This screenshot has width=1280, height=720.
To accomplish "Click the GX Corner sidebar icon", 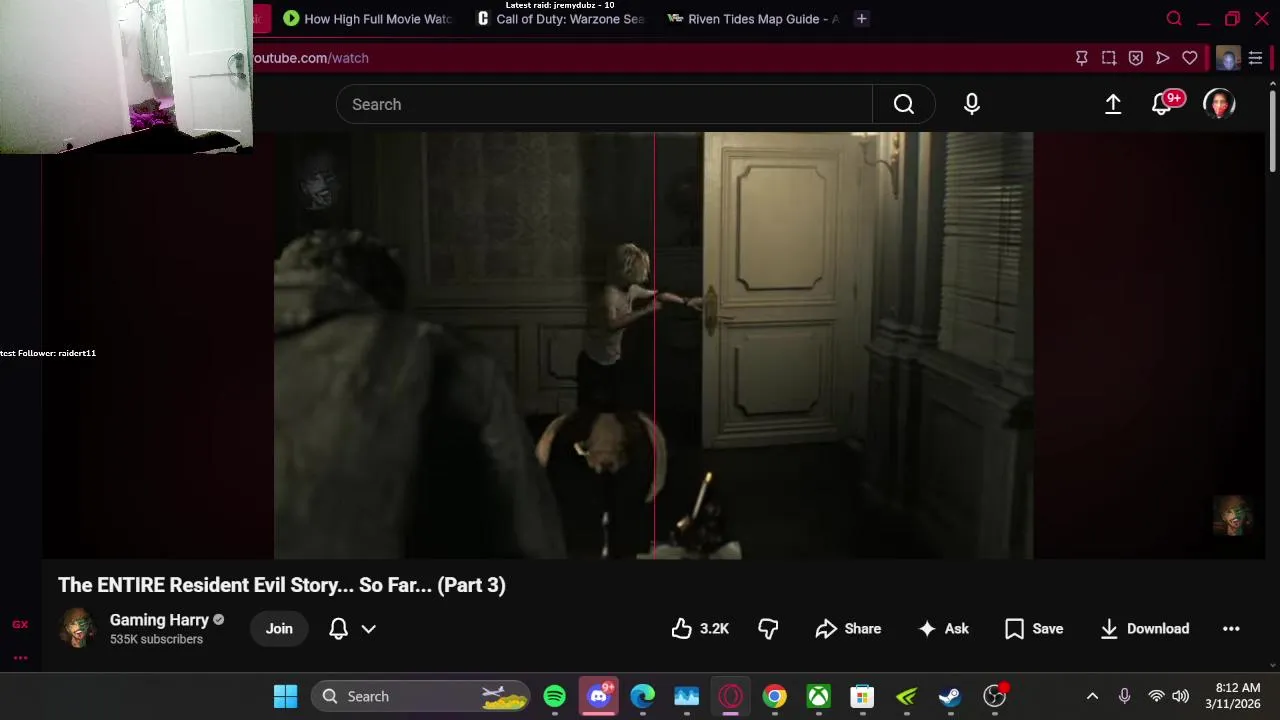I will pos(20,624).
